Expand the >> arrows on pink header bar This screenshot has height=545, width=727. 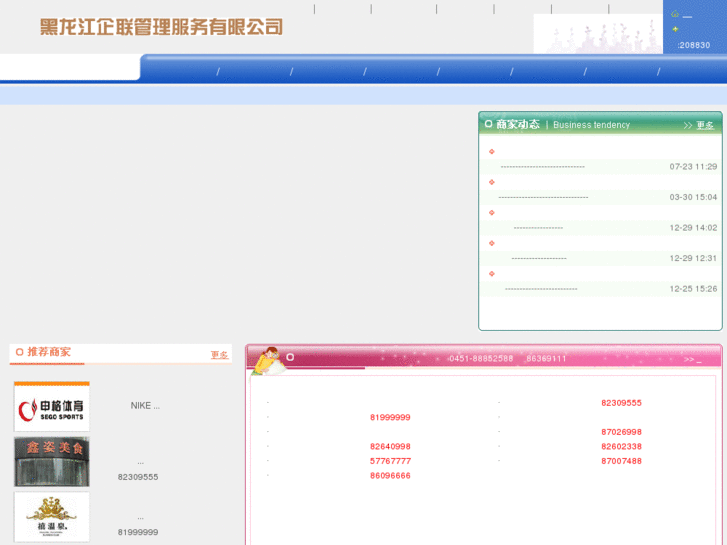pos(692,359)
